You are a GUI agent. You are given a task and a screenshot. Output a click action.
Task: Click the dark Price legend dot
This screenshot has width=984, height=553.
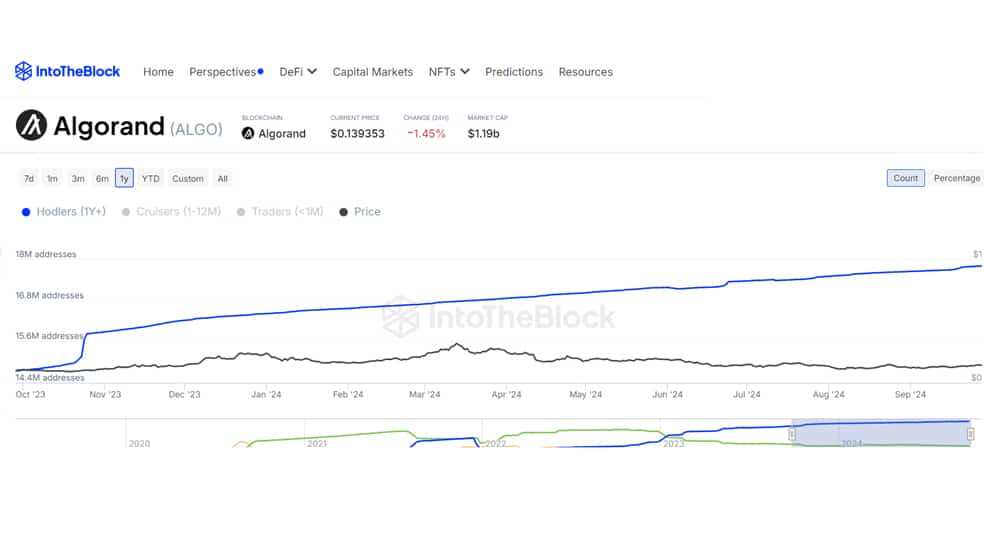pos(343,212)
